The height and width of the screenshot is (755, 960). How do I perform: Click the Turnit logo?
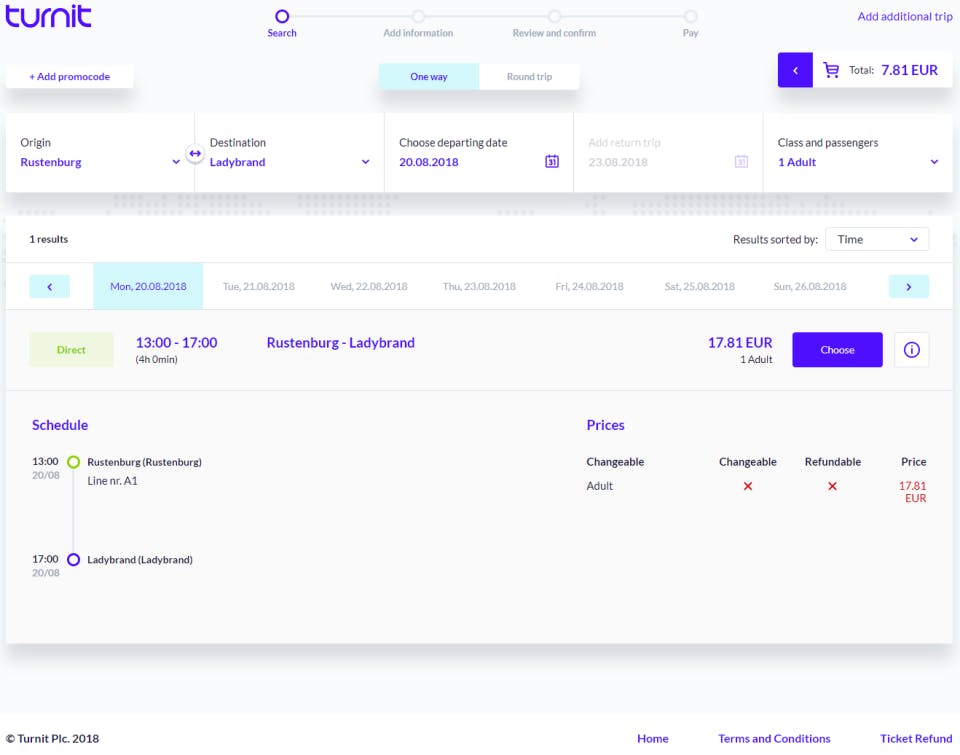point(48,16)
